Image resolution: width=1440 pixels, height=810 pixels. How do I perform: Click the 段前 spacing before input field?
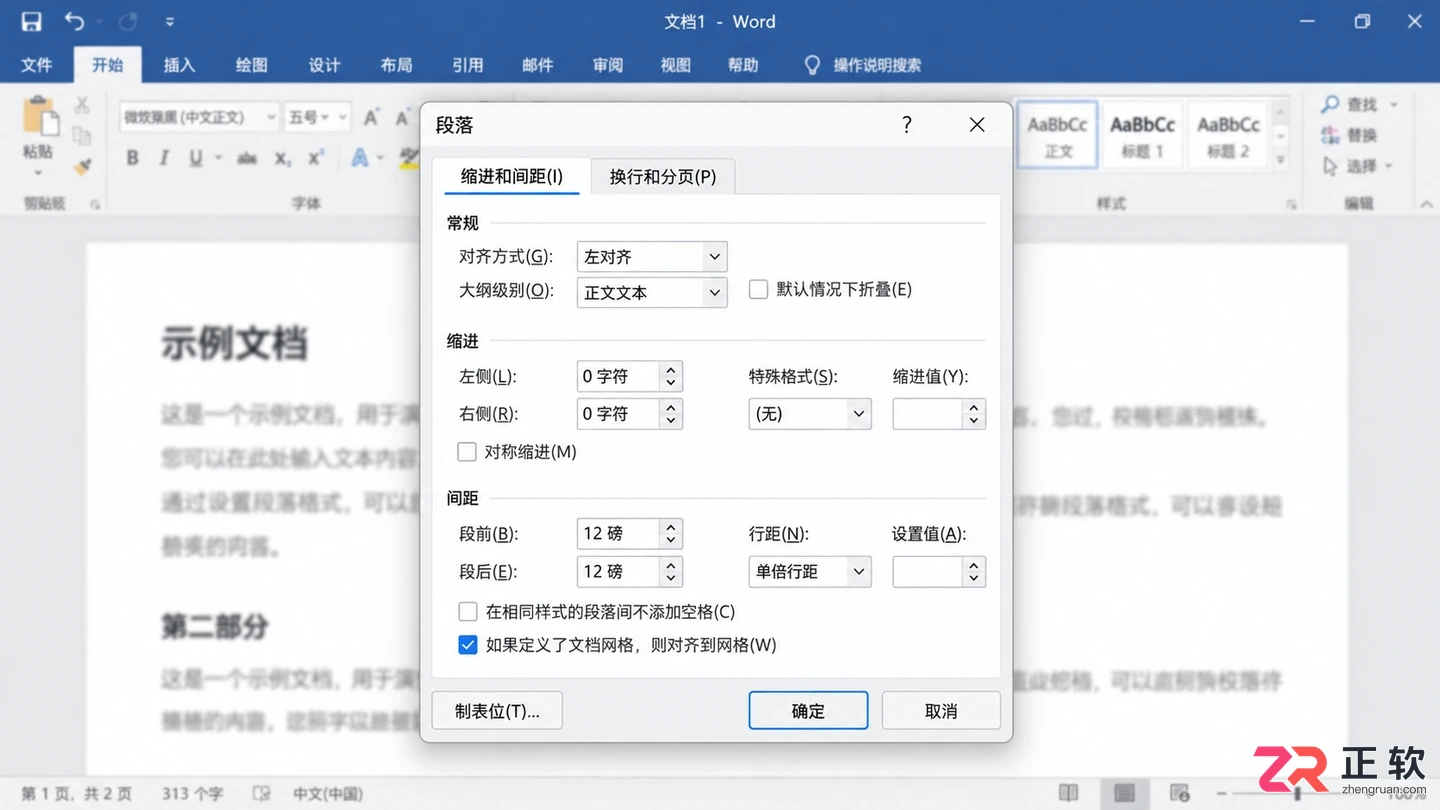(618, 534)
